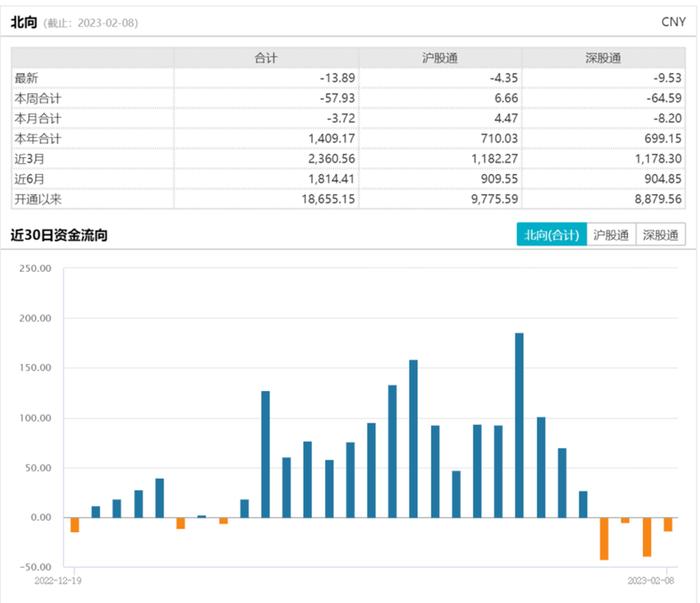Click the value 18,655.15 in 开通以来 row

tap(329, 199)
